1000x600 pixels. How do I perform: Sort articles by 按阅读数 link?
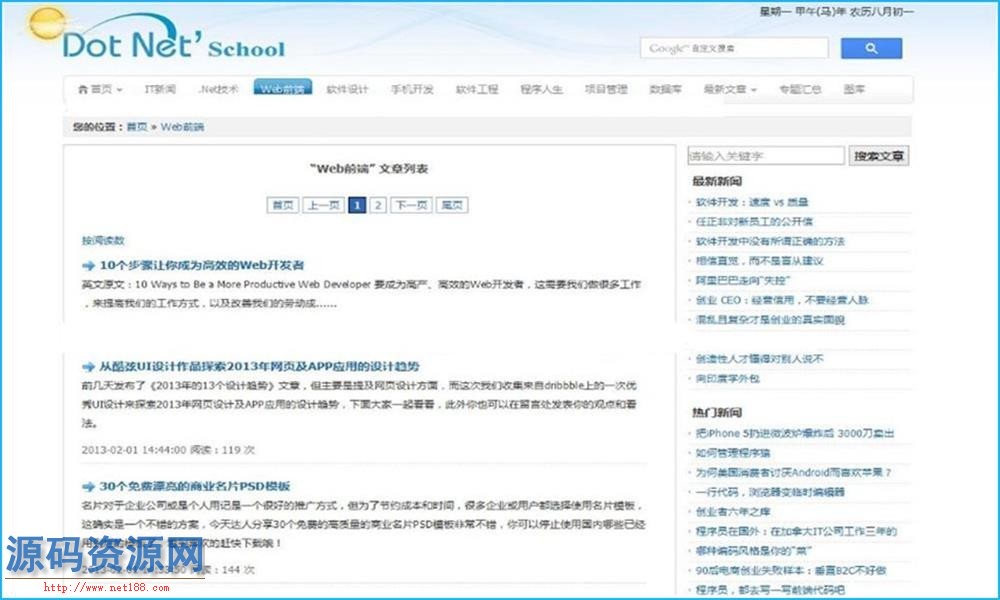103,241
